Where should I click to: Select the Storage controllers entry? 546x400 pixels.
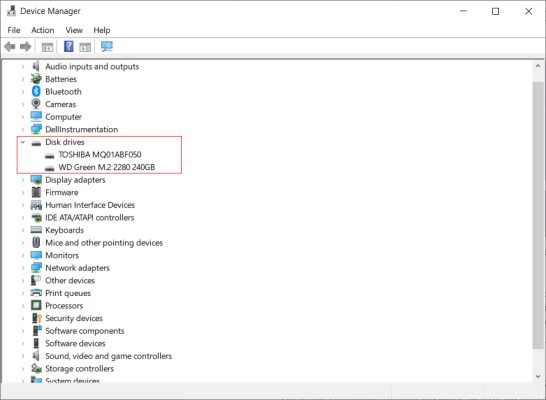(x=79, y=368)
